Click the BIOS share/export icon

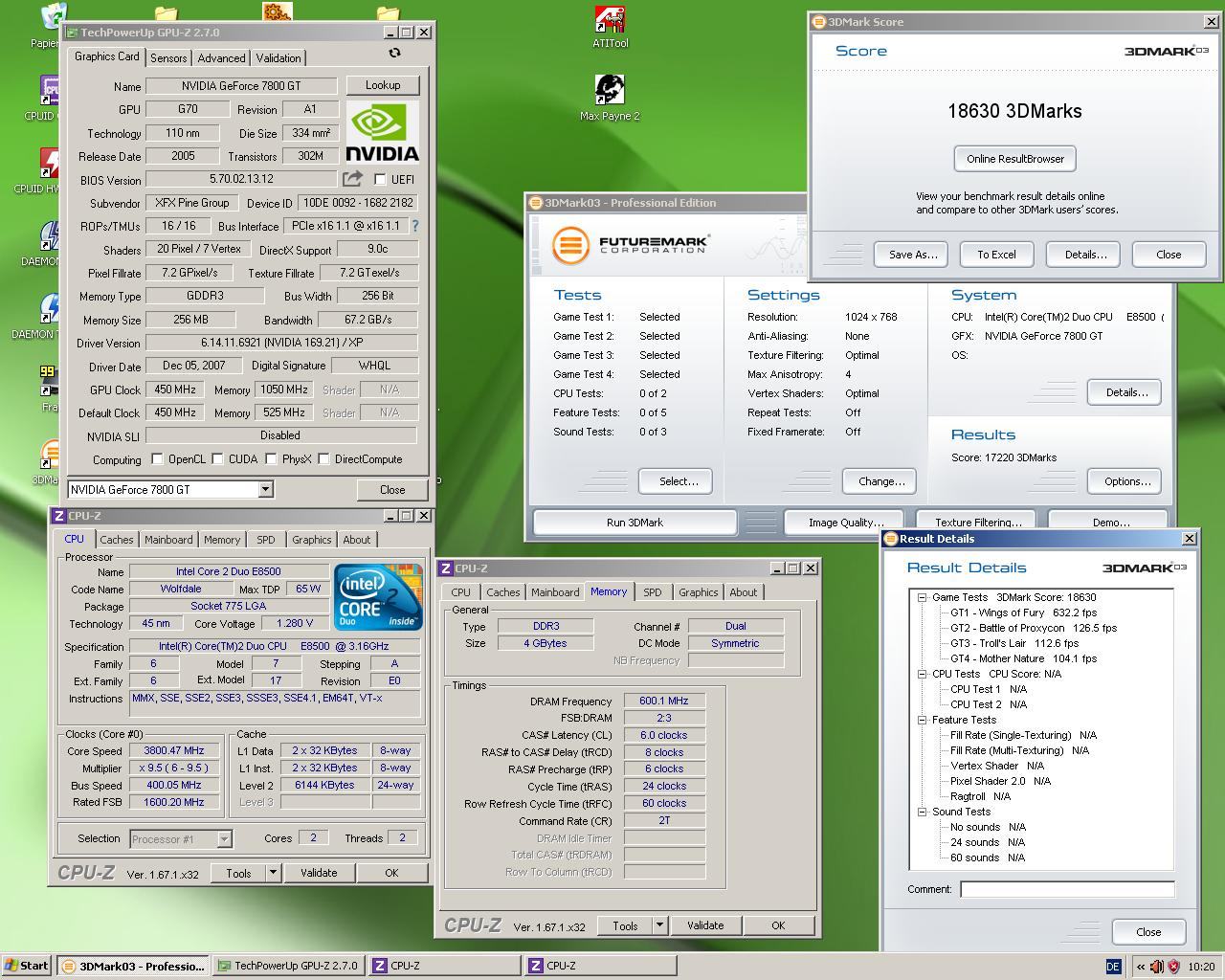pos(352,179)
